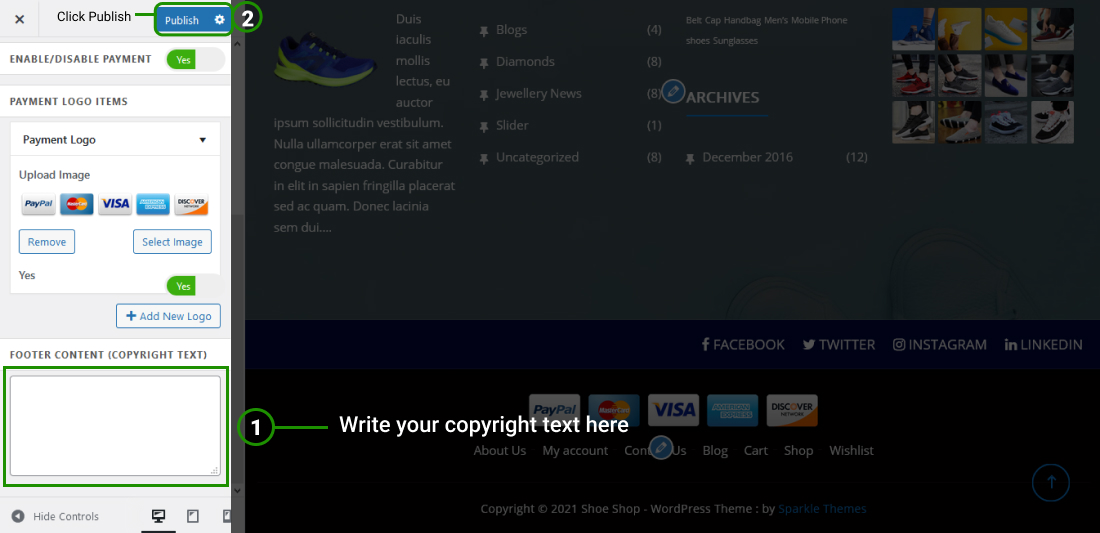Click Add New Logo button
The width and height of the screenshot is (1100, 533).
click(x=168, y=316)
